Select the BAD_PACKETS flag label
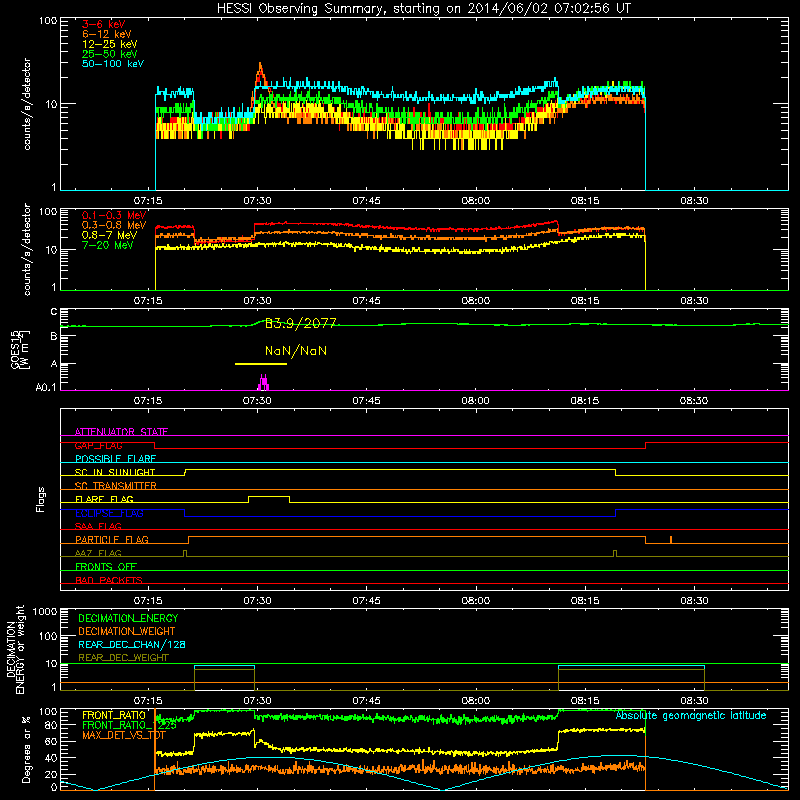Screen dimensions: 800x800 (x=109, y=580)
